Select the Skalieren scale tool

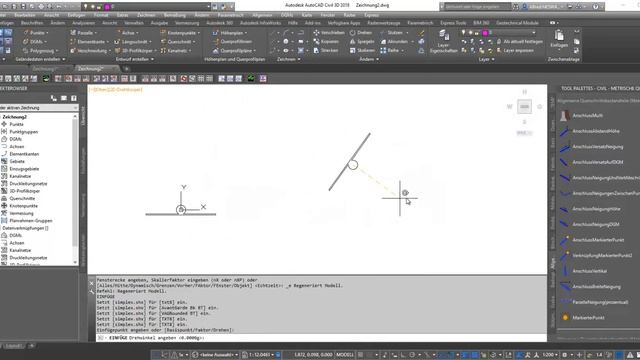pos(362,51)
